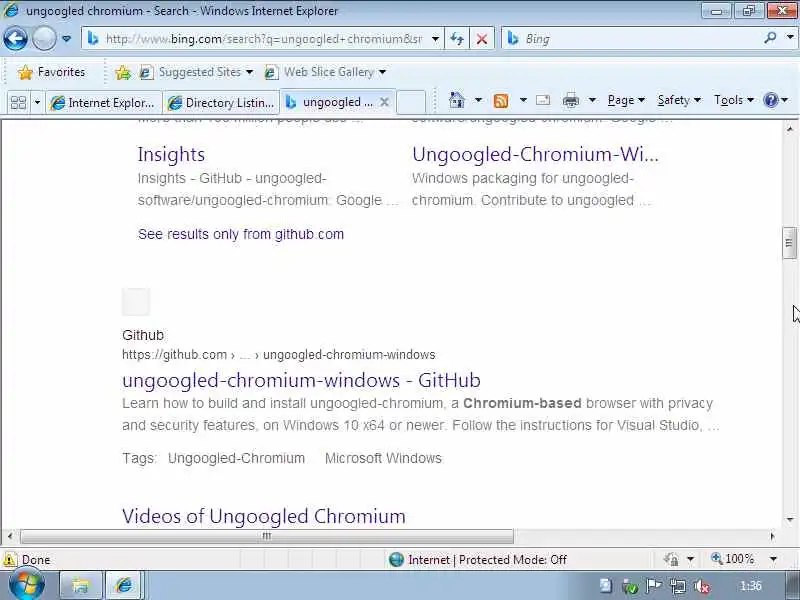Open the Safety menu
The width and height of the screenshot is (800, 600).
679,100
